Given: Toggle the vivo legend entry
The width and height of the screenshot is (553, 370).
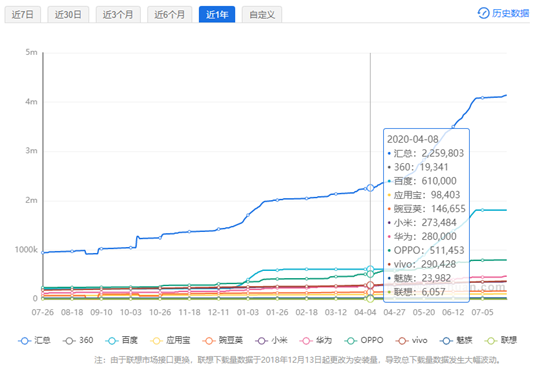Looking at the screenshot, I should (x=411, y=340).
